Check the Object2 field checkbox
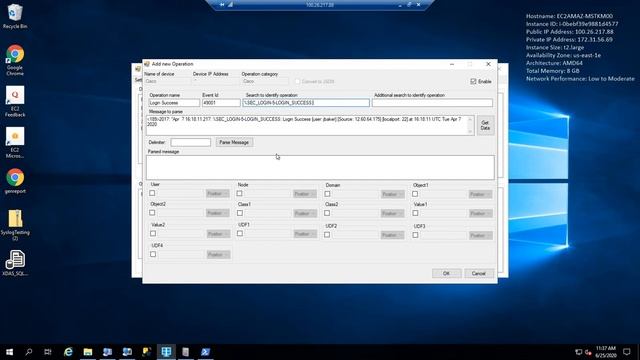This screenshot has height=360, width=640. [x=152, y=213]
